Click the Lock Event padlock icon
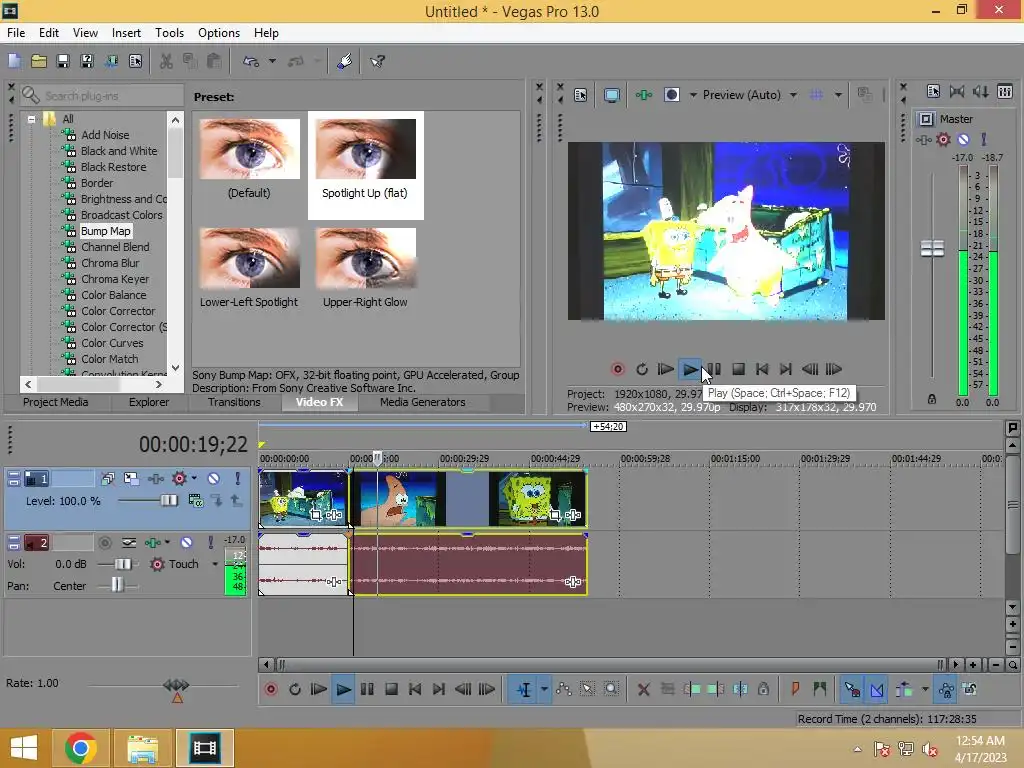Viewport: 1024px width, 768px height. click(x=763, y=689)
